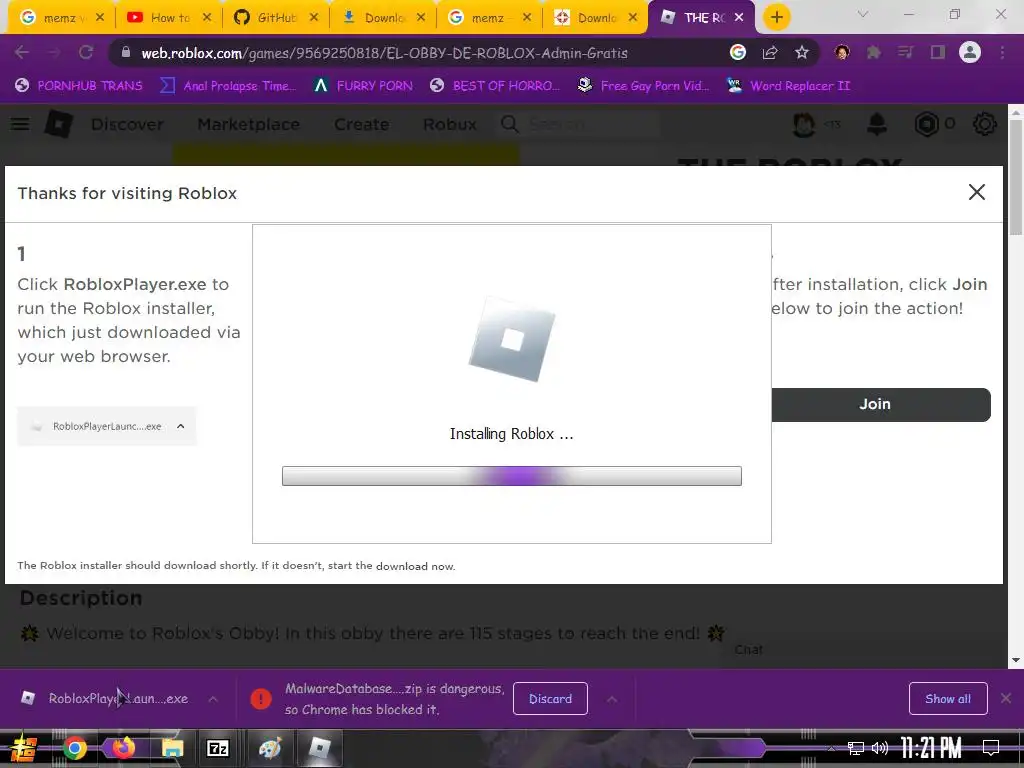1024x768 pixels.
Task: Open the Discover menu item
Action: [x=127, y=124]
